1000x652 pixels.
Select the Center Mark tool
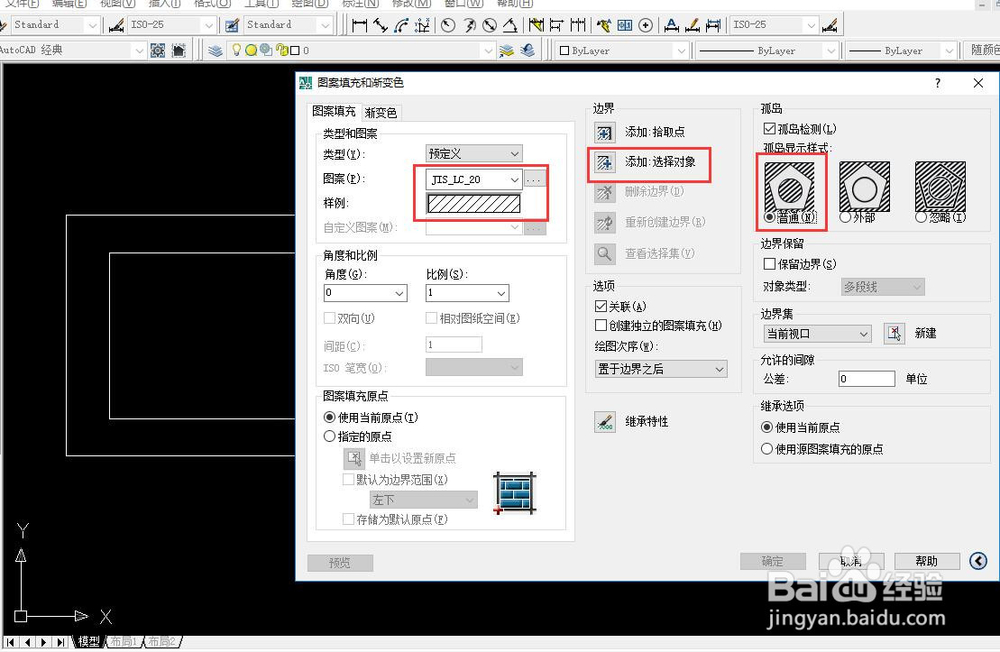tap(646, 26)
